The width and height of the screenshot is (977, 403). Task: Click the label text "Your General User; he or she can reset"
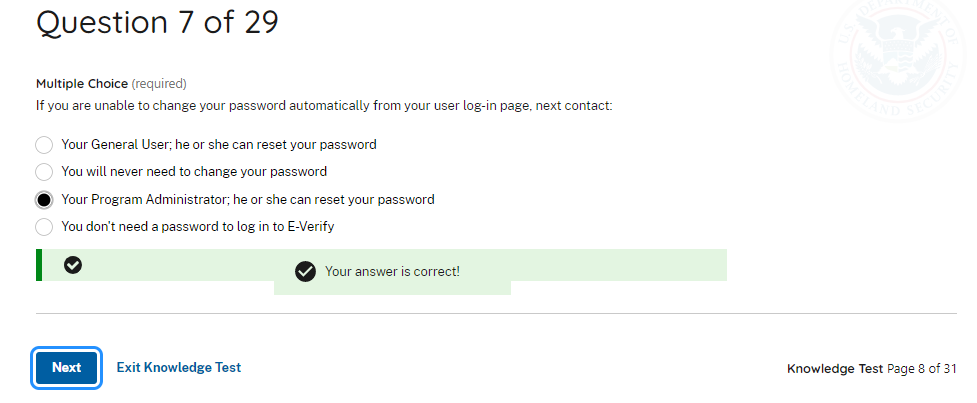(219, 145)
